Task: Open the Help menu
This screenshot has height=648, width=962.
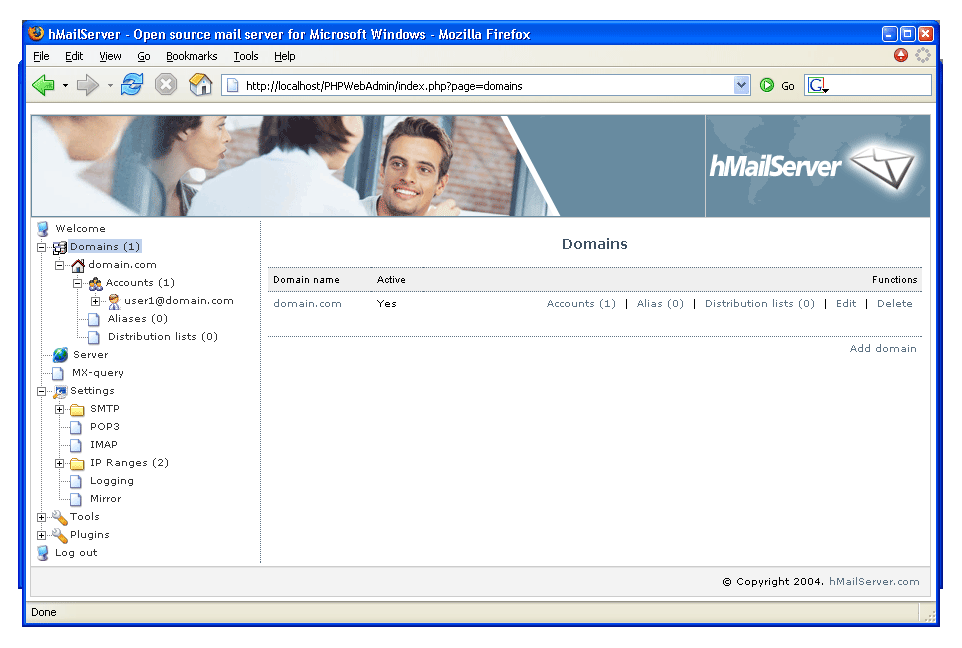Action: (285, 56)
